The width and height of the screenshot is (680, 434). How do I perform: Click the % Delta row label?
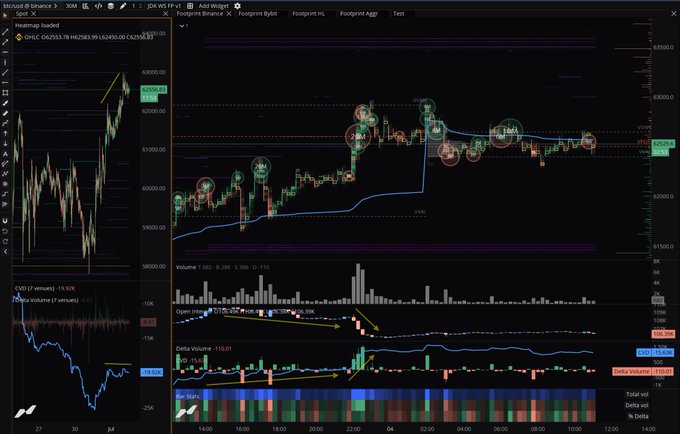(x=638, y=416)
